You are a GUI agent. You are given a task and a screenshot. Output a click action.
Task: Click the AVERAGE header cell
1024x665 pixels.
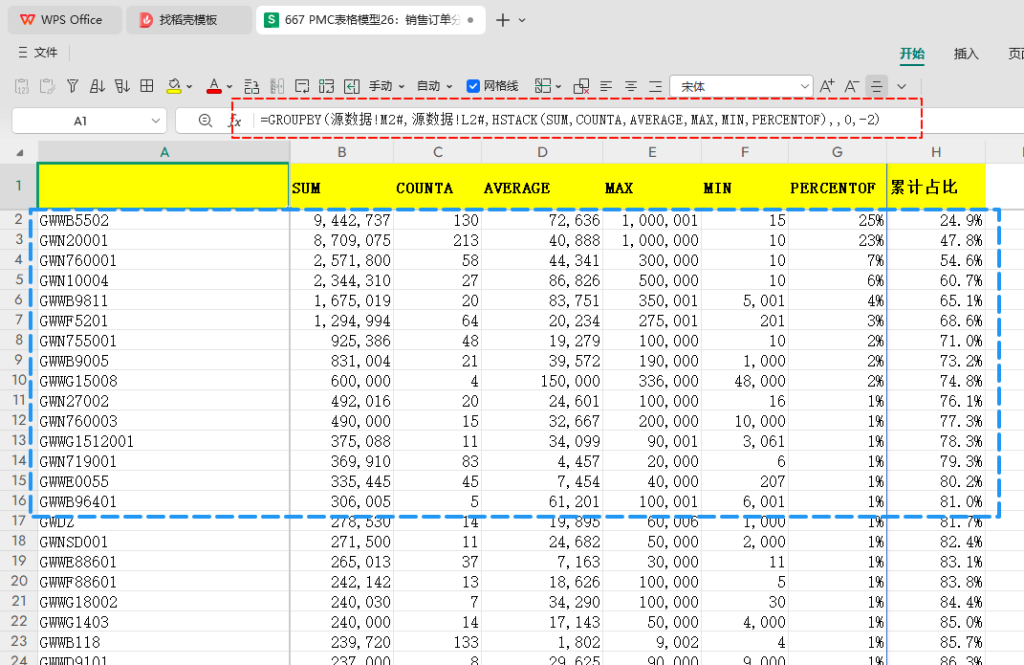(x=542, y=186)
